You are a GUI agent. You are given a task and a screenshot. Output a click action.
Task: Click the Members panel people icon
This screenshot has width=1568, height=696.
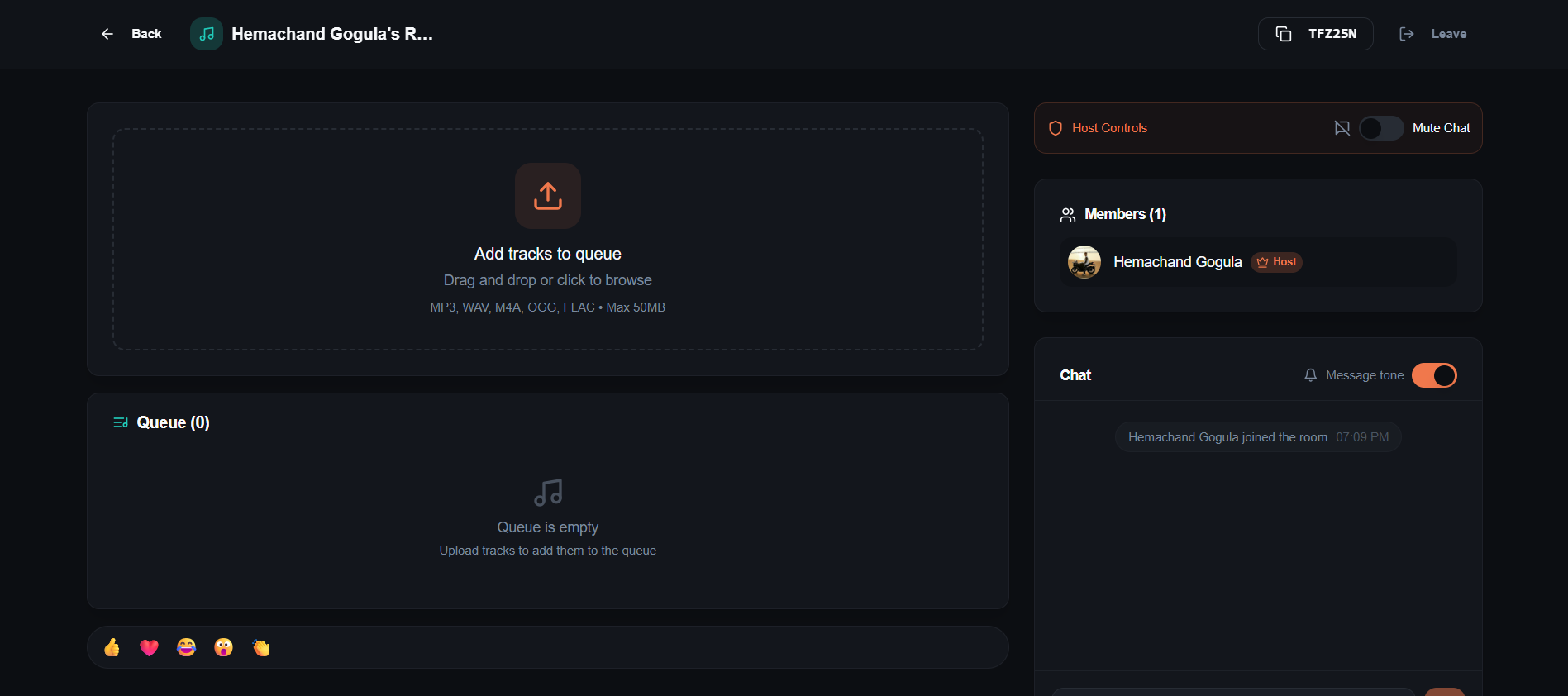1068,213
